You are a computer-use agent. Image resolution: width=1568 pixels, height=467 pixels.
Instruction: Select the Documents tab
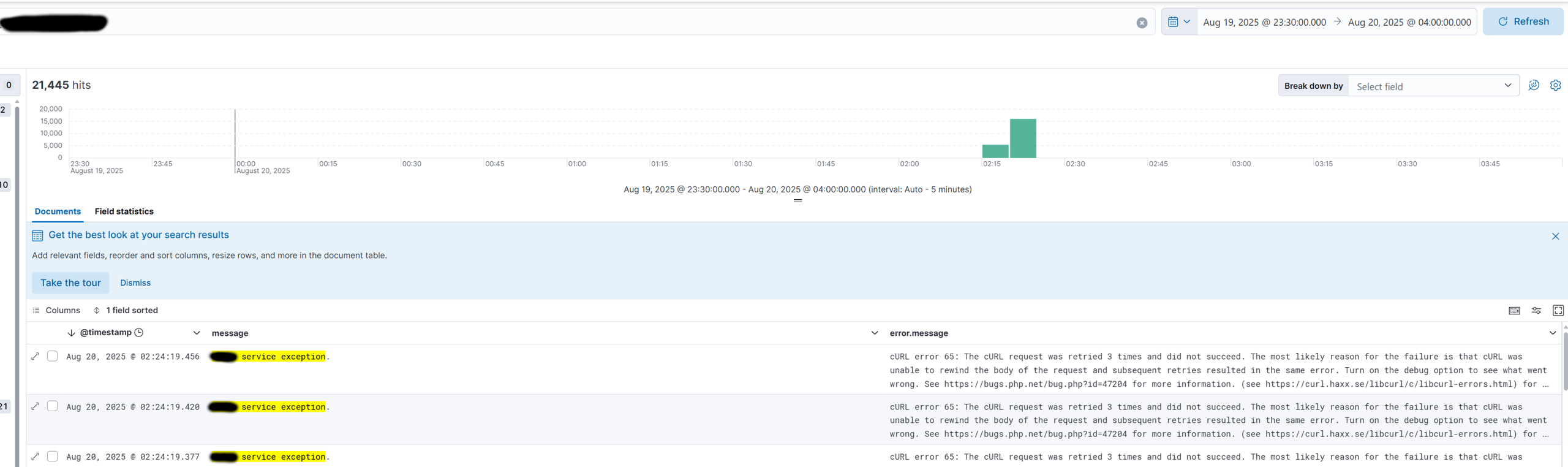click(58, 211)
